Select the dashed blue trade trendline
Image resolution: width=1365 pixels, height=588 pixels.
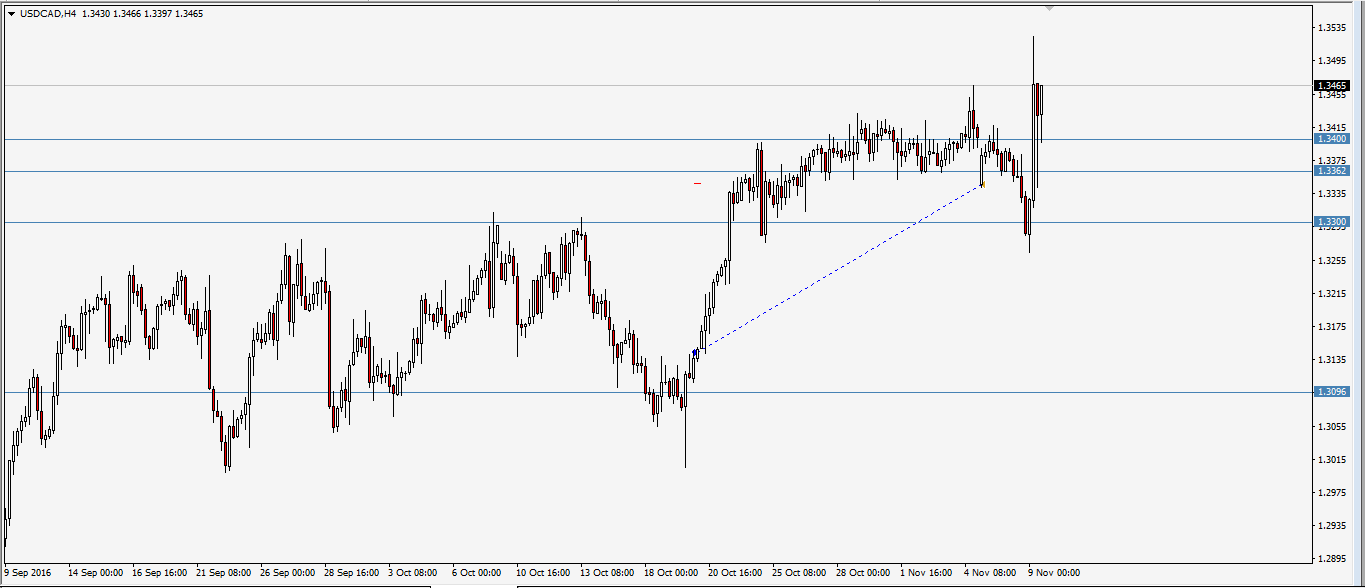point(840,268)
